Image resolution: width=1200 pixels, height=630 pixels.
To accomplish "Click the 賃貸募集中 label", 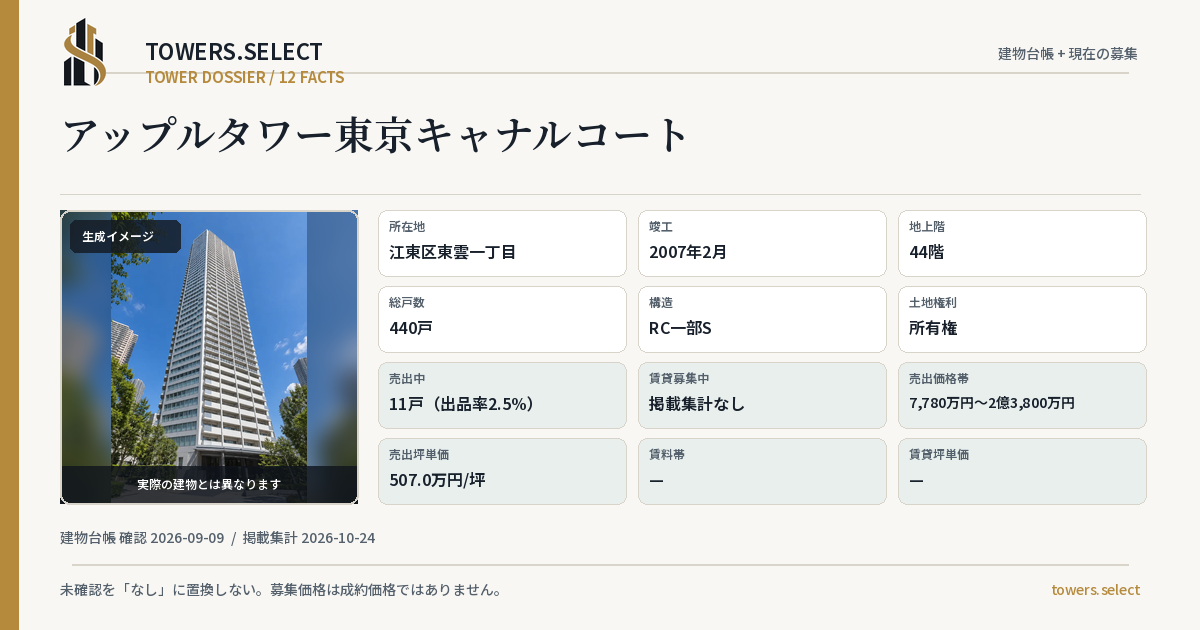I will click(x=679, y=379).
